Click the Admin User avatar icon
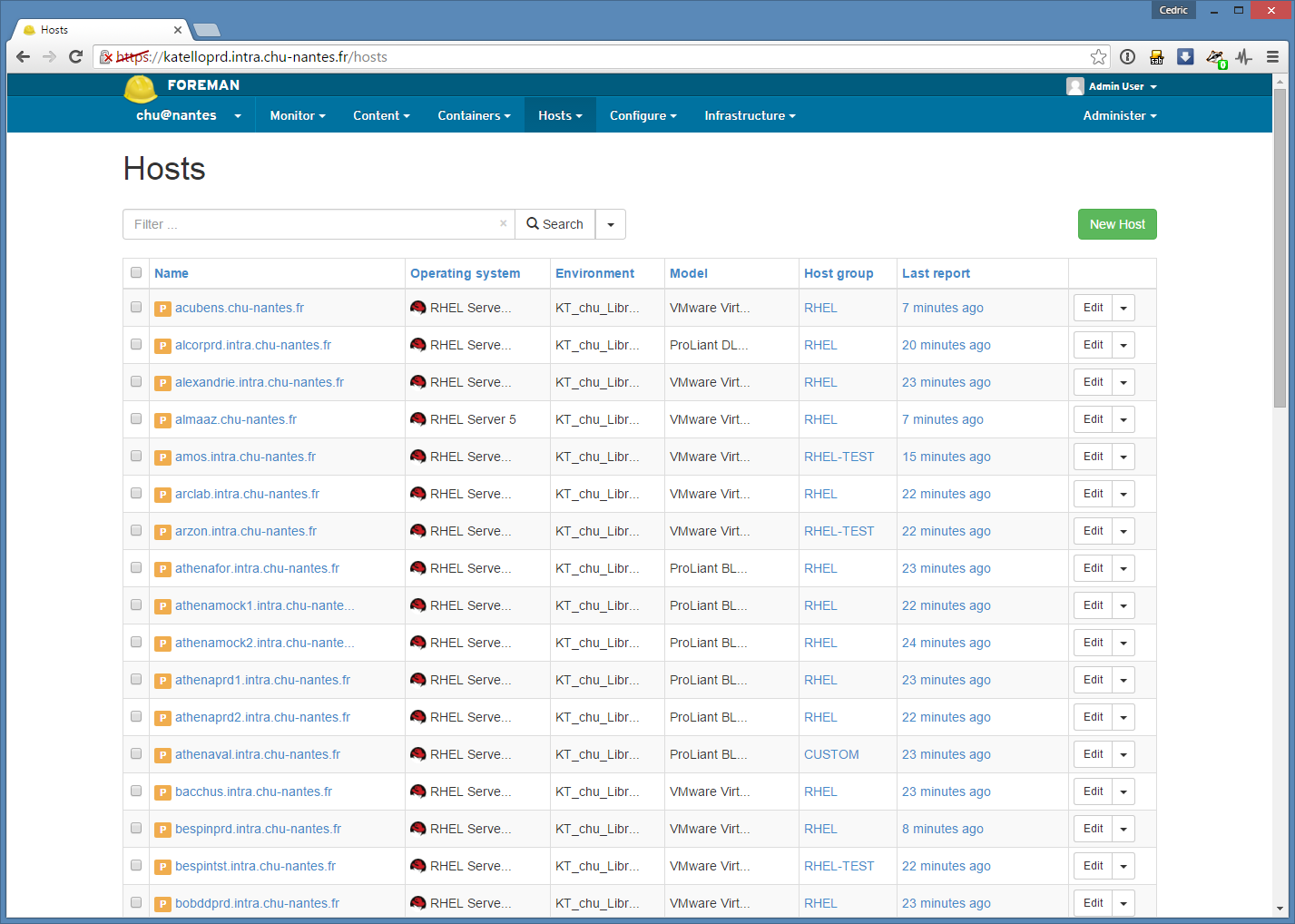Screen dimensions: 1295x924 1075,86
